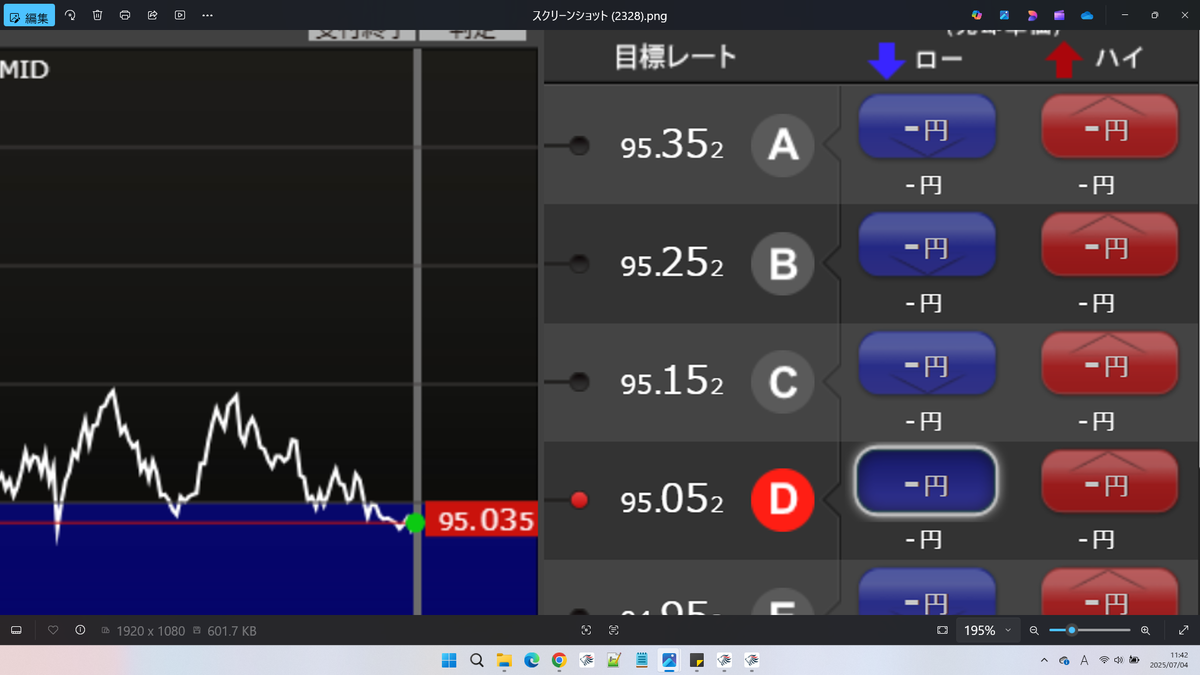
Task: Click the 編集 edit button
Action: point(30,16)
